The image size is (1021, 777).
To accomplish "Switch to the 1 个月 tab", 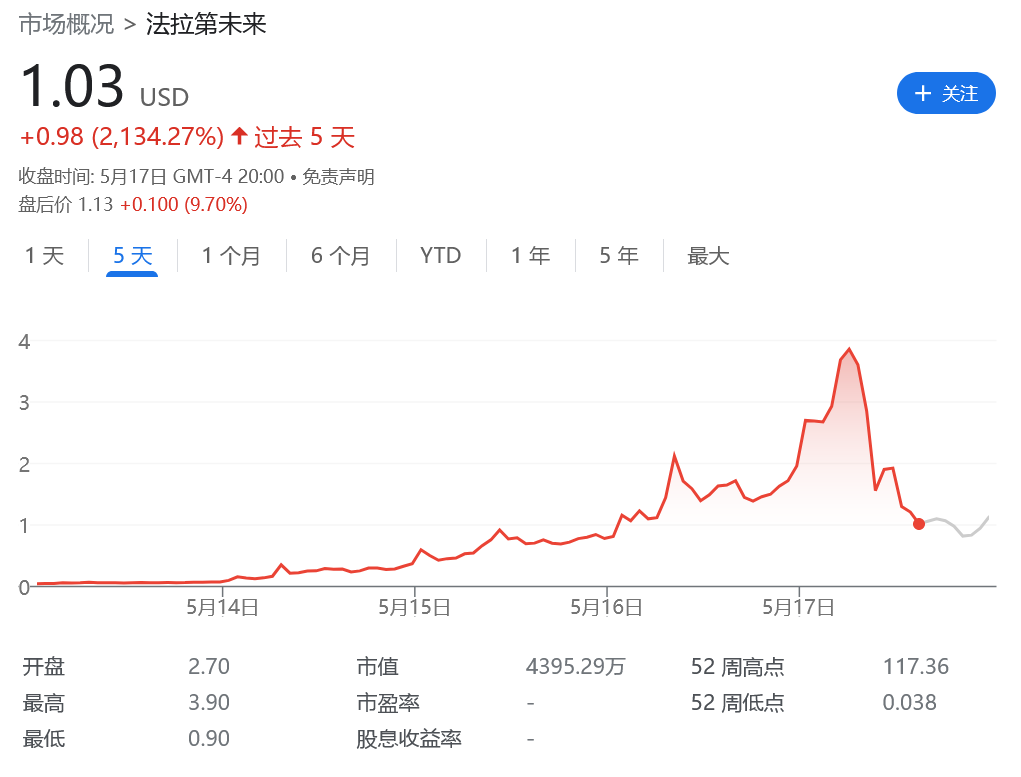I will [231, 256].
